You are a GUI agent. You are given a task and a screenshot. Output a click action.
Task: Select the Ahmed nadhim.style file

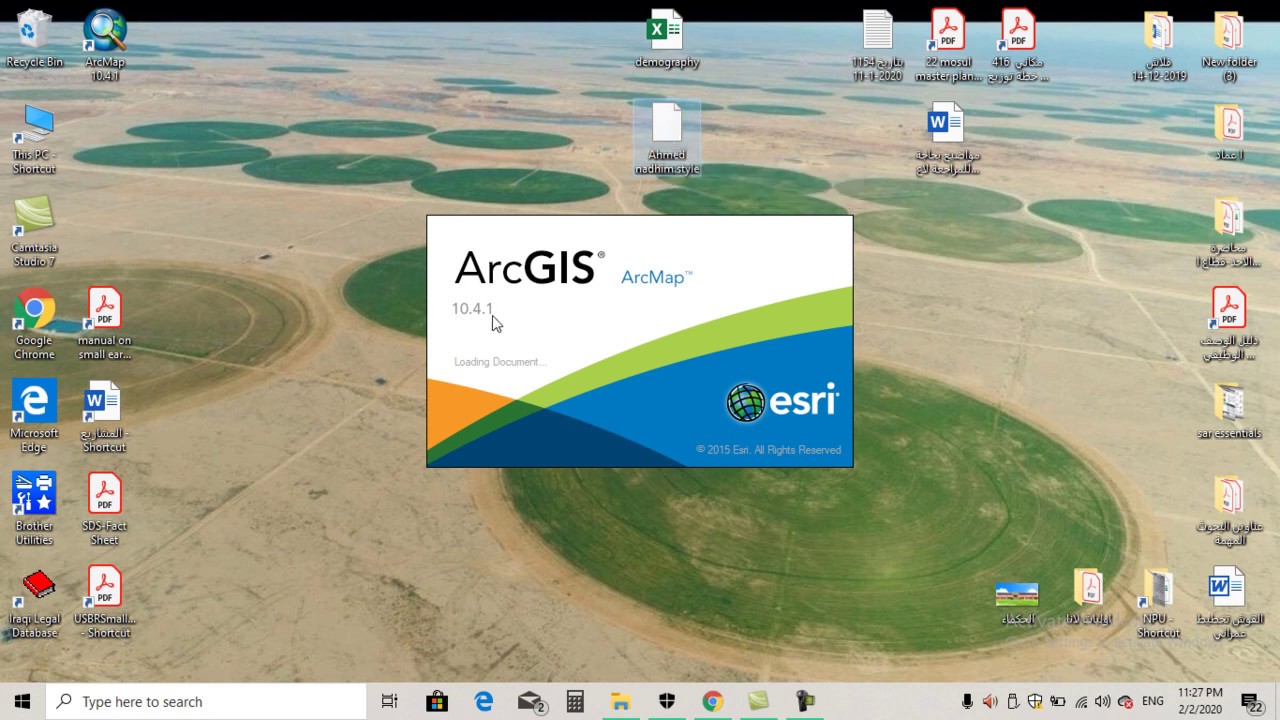point(666,138)
